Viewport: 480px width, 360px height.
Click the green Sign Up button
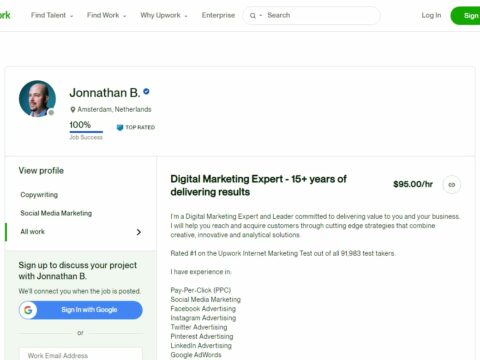[465, 15]
